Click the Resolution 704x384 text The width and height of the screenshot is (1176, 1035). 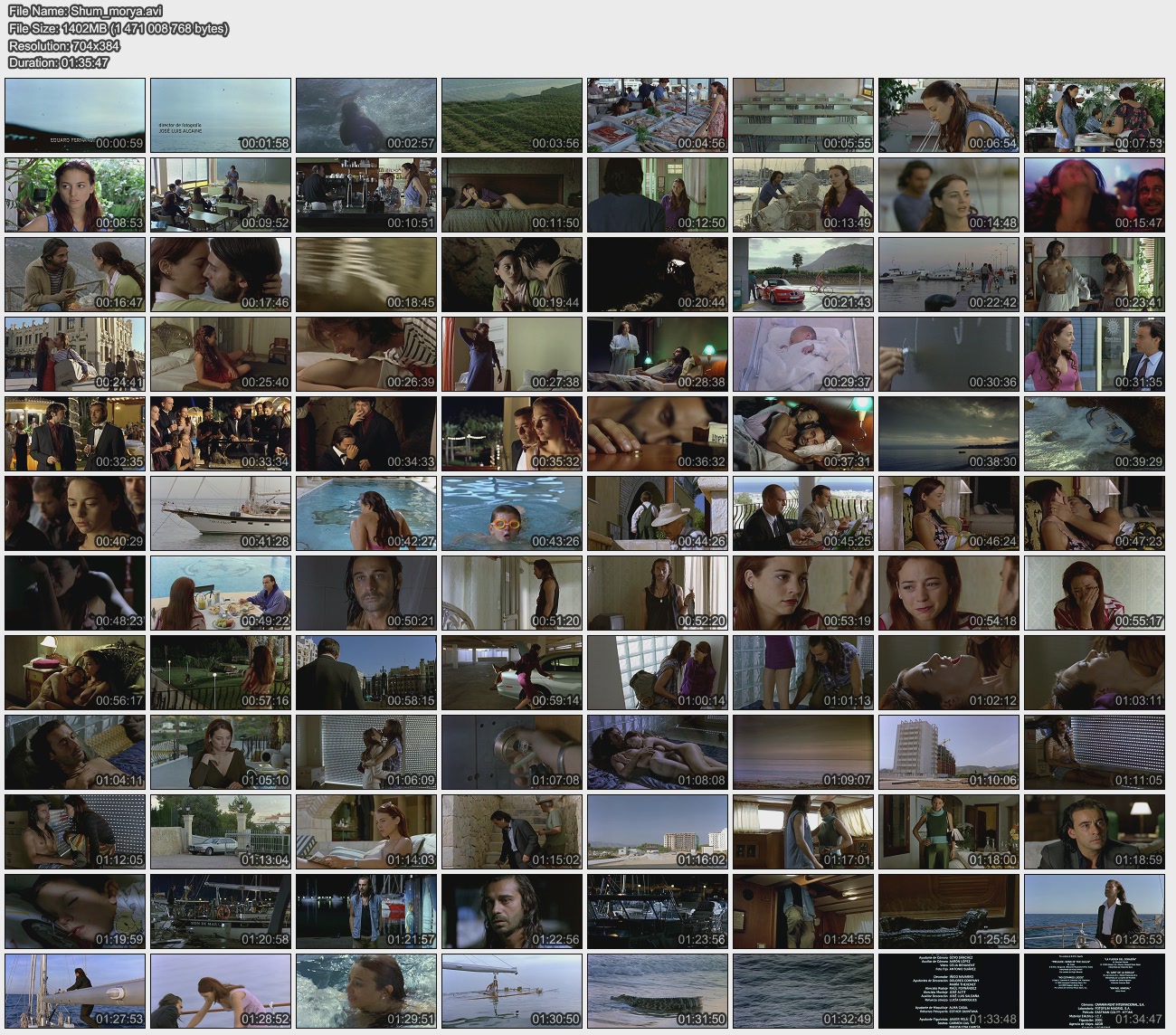point(64,46)
